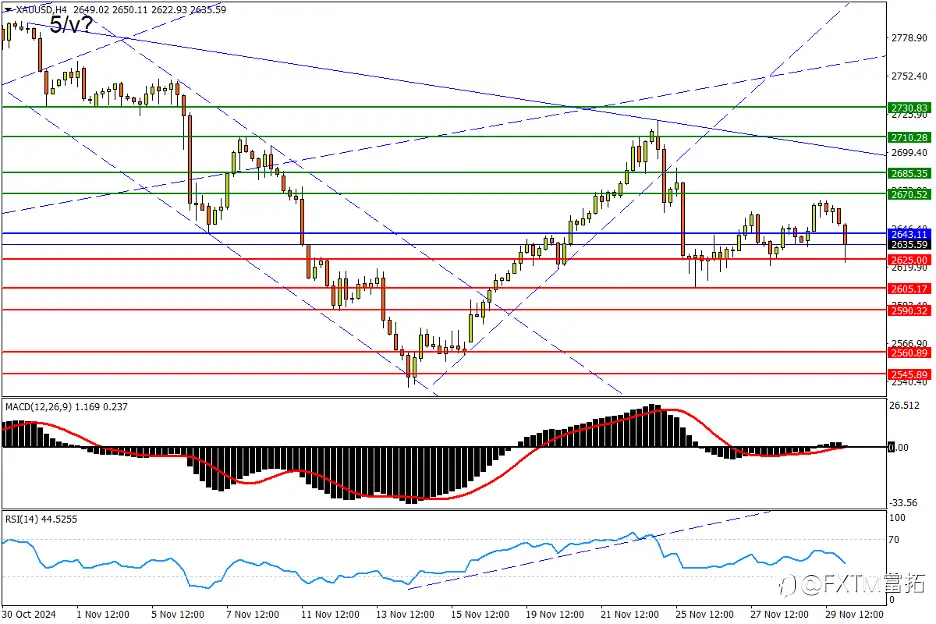Select the red 2605.17 support price tag

click(x=909, y=289)
